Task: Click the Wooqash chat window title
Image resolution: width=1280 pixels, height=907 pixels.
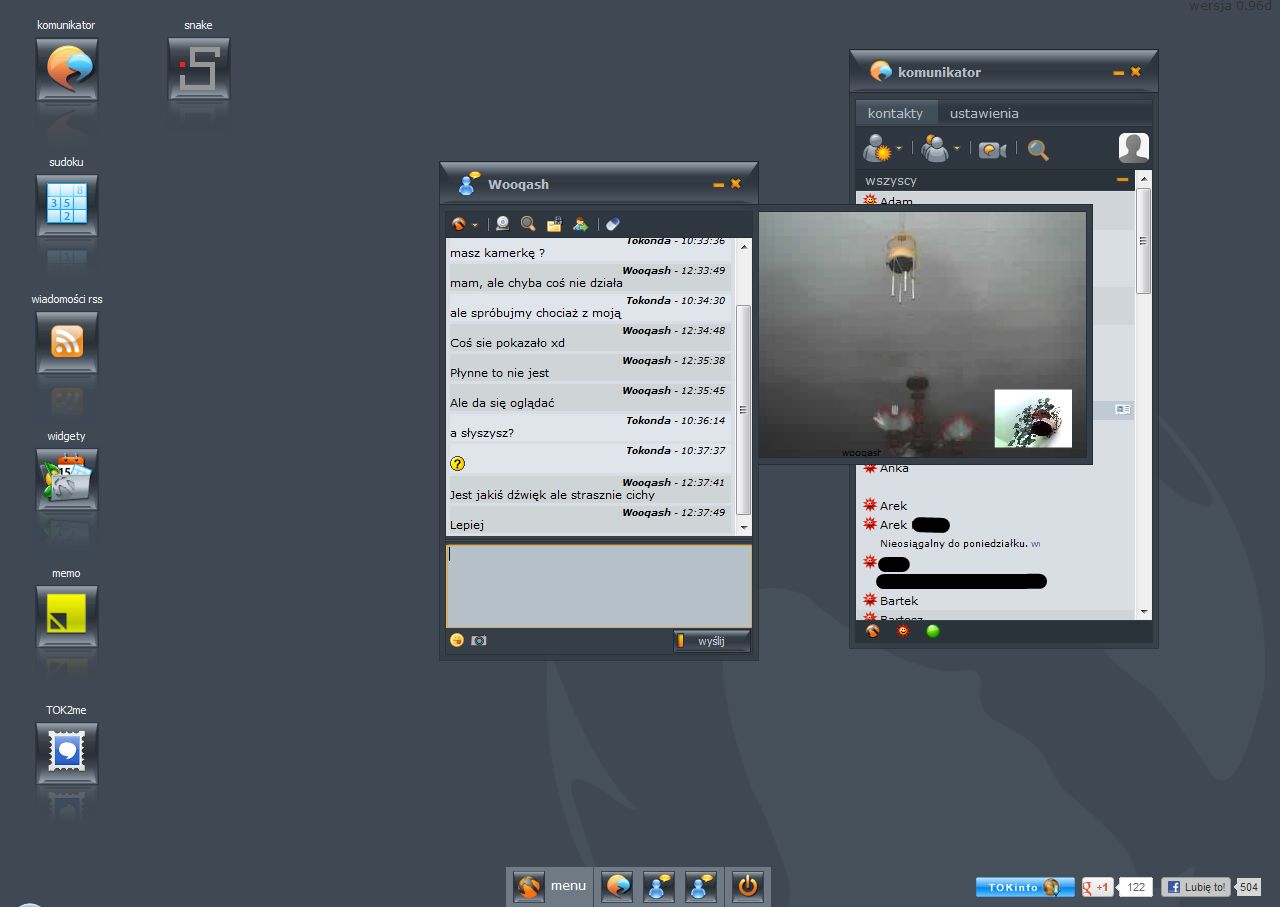Action: point(518,184)
